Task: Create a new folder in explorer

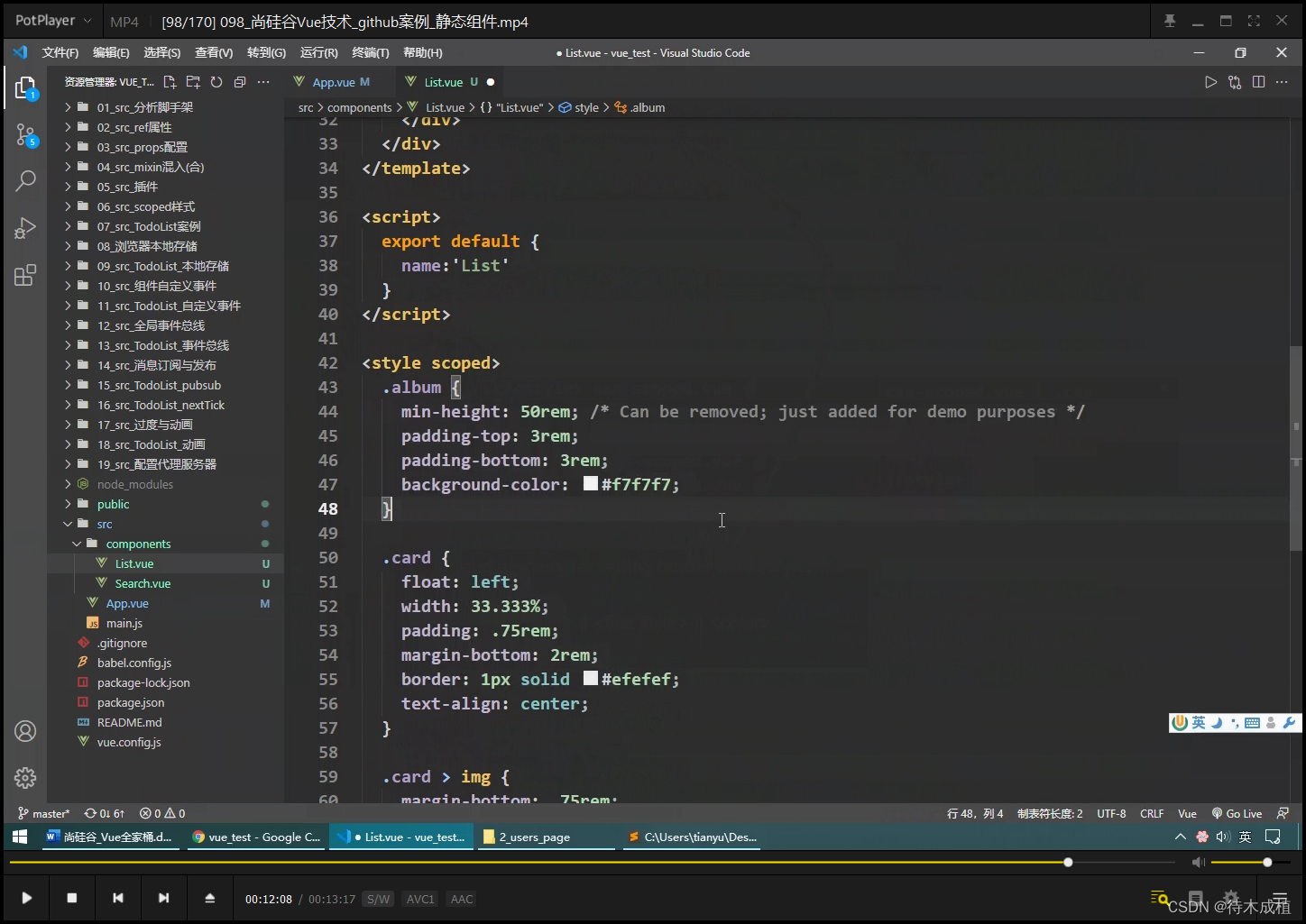Action: [193, 82]
